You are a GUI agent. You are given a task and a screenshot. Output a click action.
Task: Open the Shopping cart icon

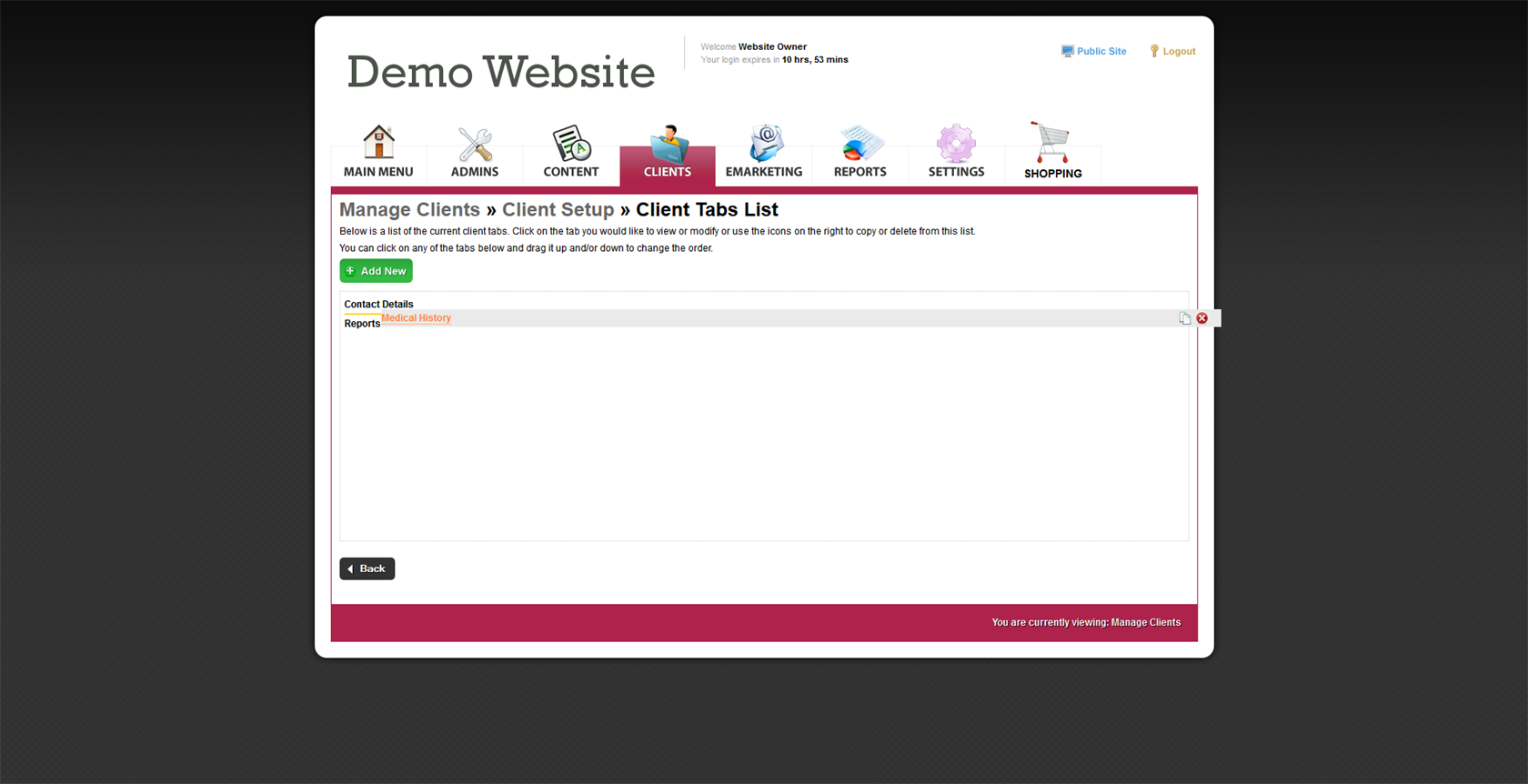click(x=1051, y=143)
